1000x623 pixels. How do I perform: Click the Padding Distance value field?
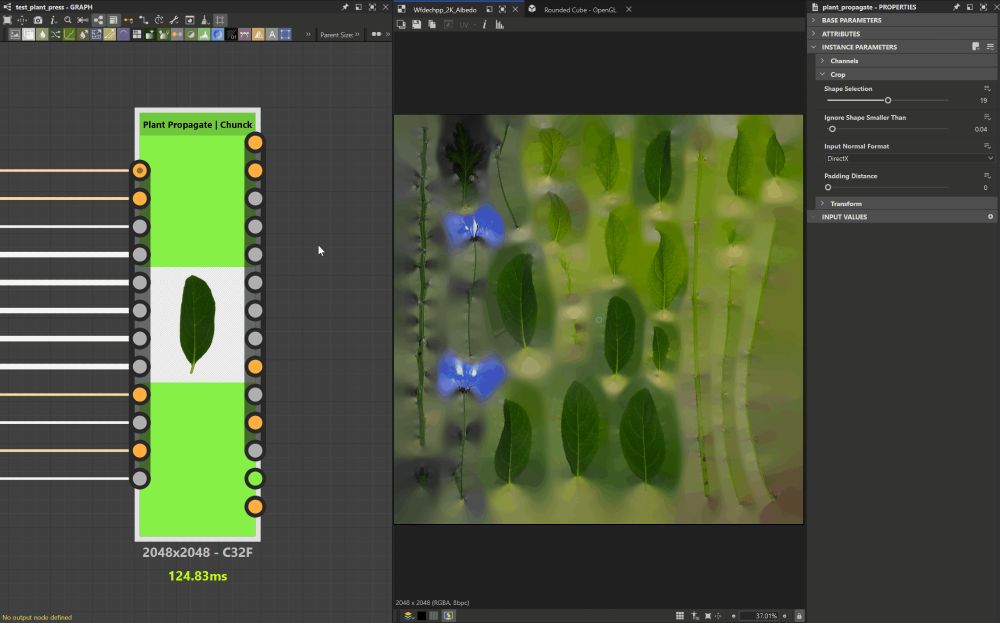coord(983,187)
